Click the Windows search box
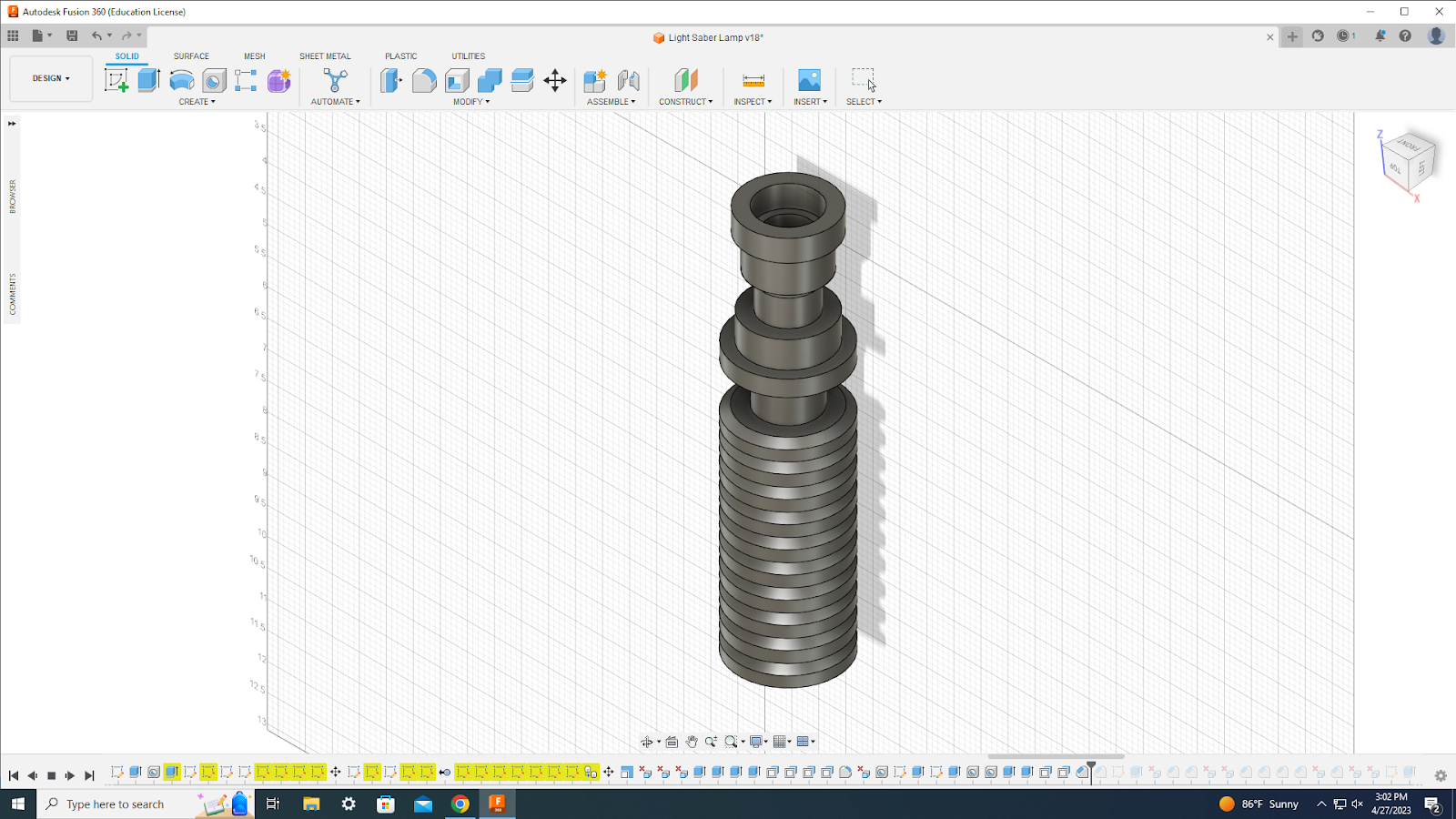Screen dimensions: 1456x819 (x=116, y=804)
